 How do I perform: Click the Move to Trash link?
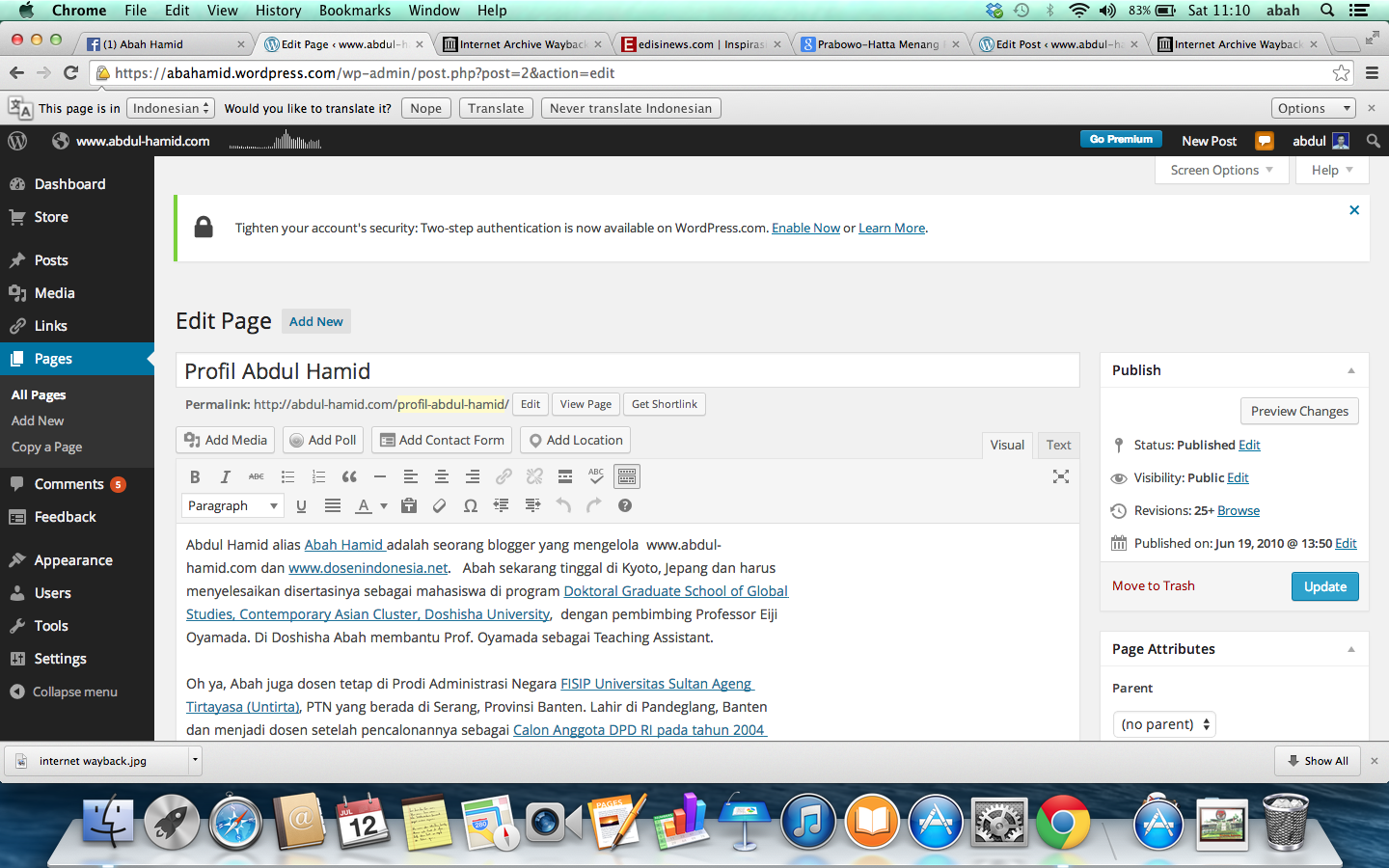click(x=1153, y=586)
